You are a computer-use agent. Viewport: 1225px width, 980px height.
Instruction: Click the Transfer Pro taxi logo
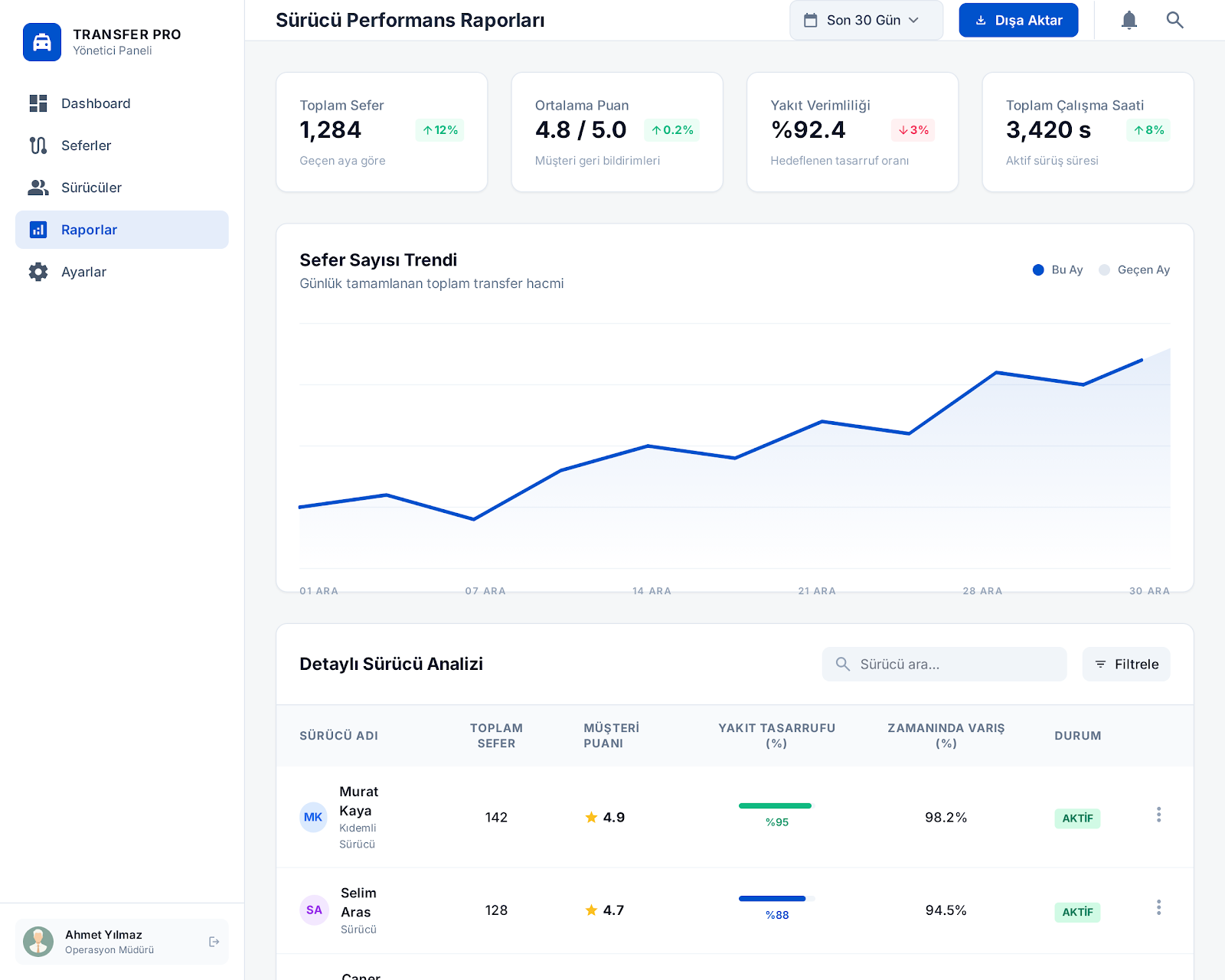click(42, 42)
